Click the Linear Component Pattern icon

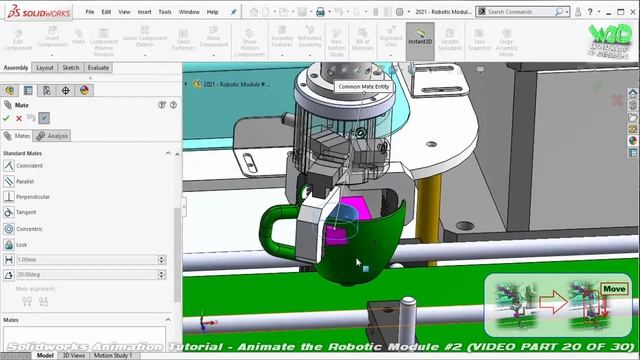click(145, 36)
